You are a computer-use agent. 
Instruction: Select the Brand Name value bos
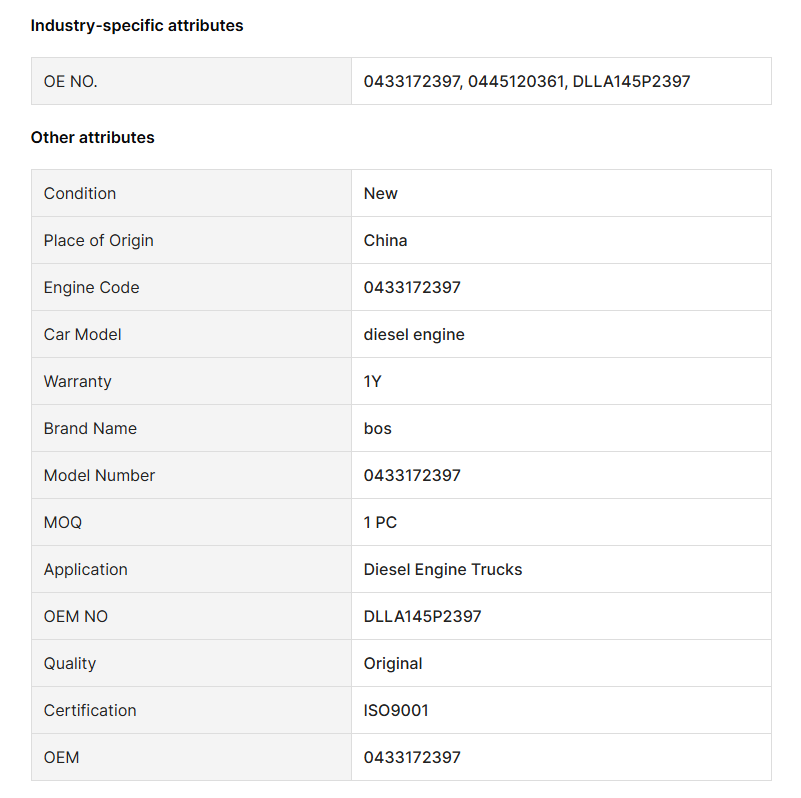point(378,429)
